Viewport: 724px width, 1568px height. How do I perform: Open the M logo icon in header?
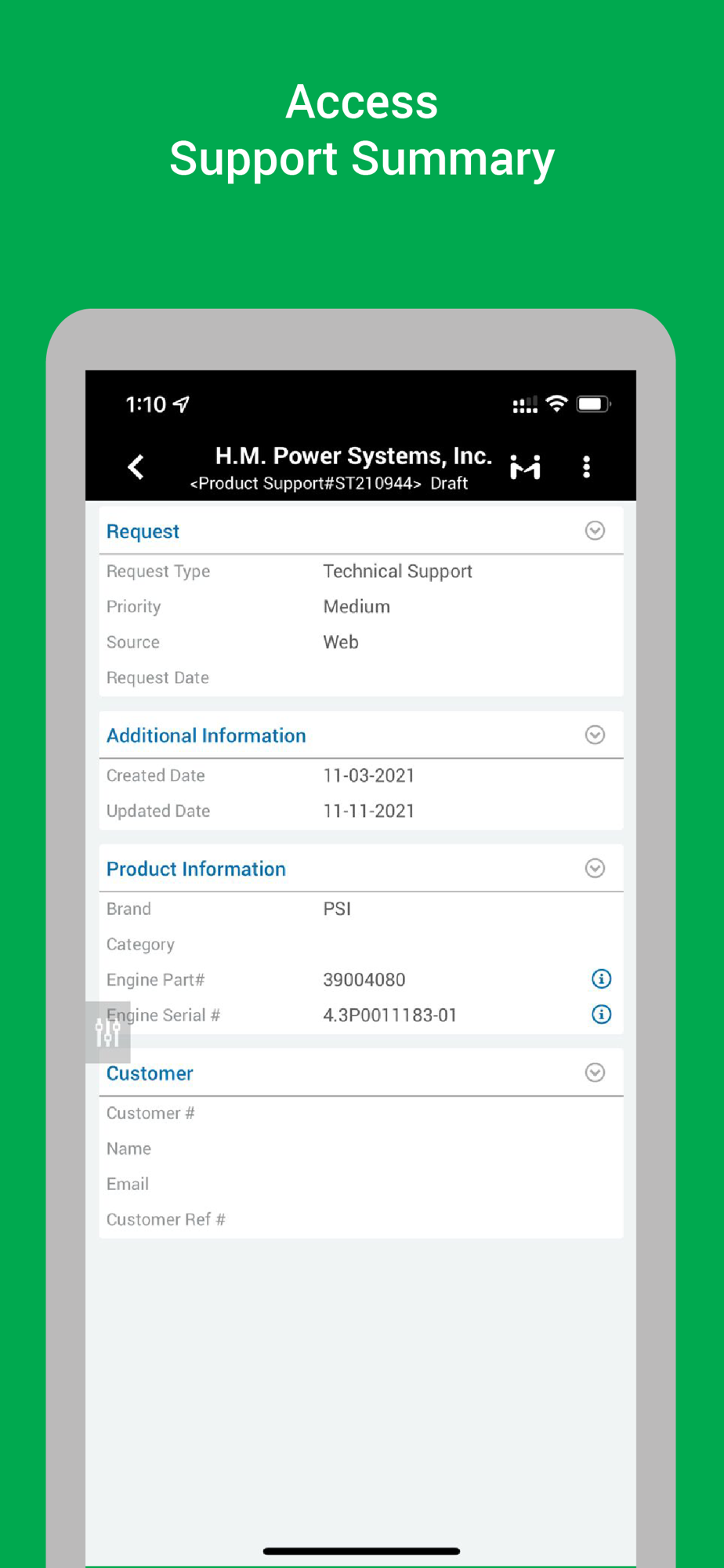pos(525,466)
